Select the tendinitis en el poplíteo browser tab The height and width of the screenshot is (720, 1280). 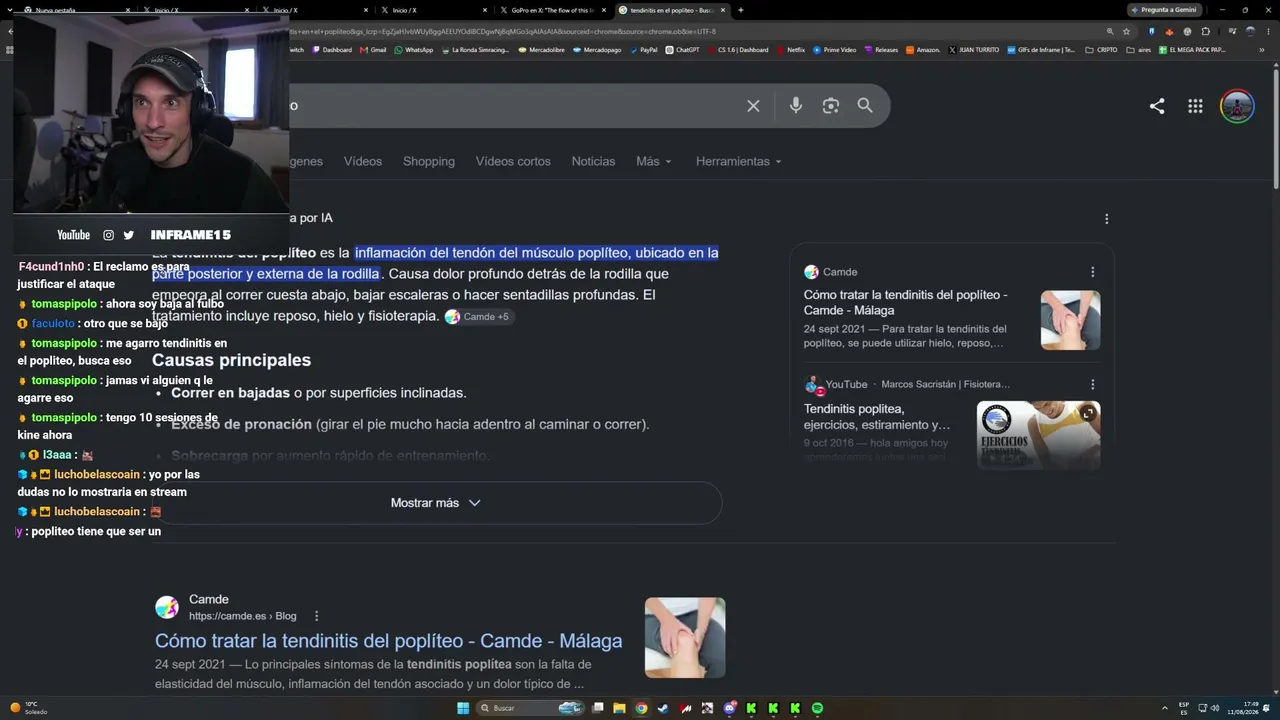(x=672, y=10)
